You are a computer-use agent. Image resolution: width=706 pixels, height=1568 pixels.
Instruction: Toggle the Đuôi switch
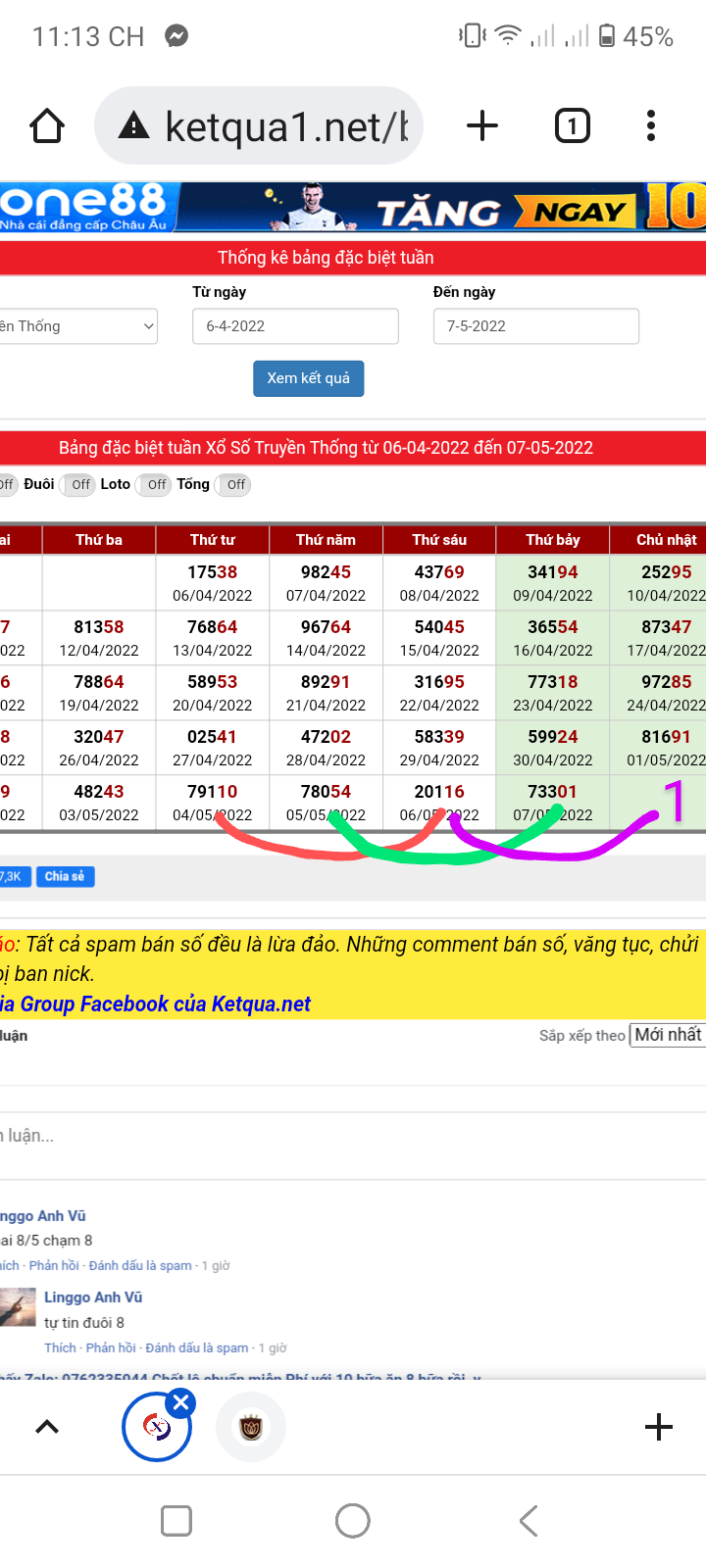77,484
